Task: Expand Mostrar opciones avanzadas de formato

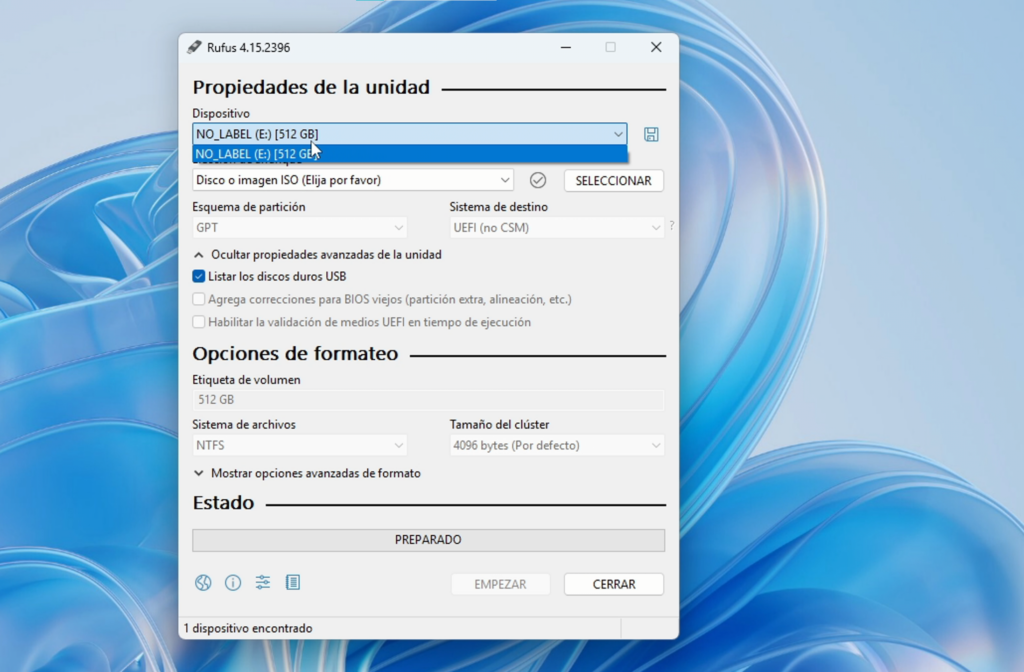Action: click(x=307, y=473)
